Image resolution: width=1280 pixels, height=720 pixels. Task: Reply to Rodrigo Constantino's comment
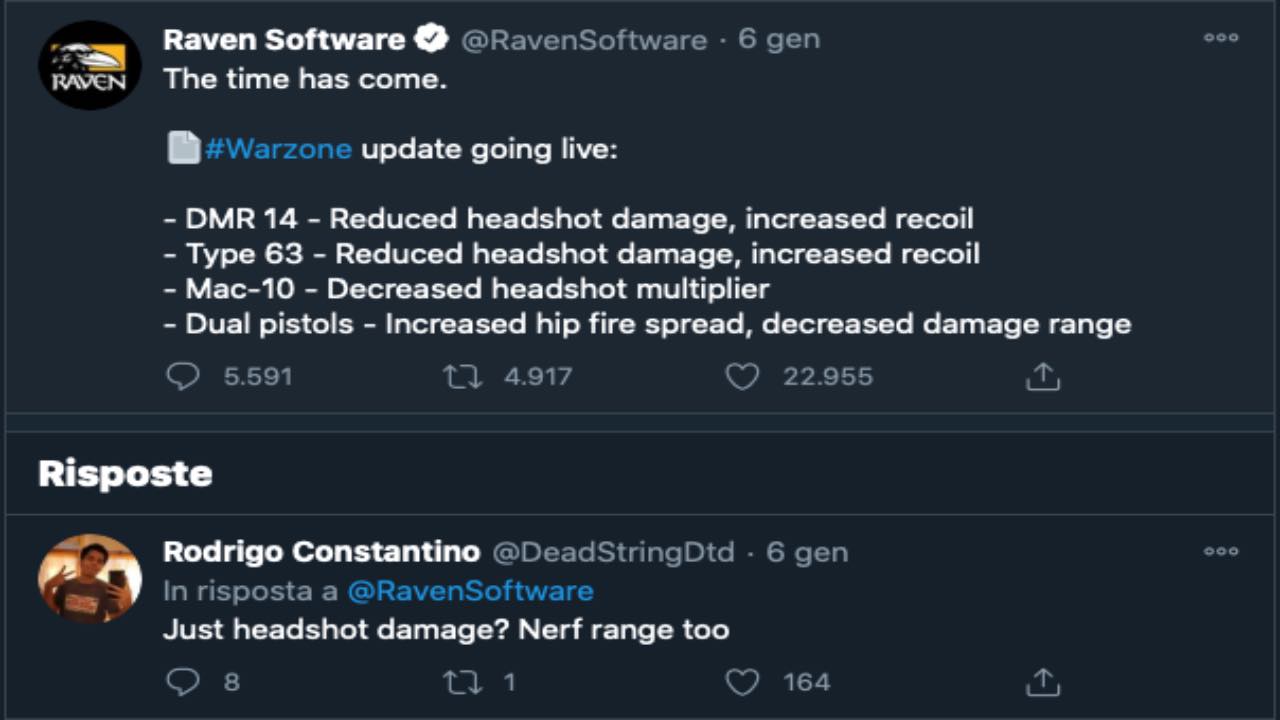point(183,682)
